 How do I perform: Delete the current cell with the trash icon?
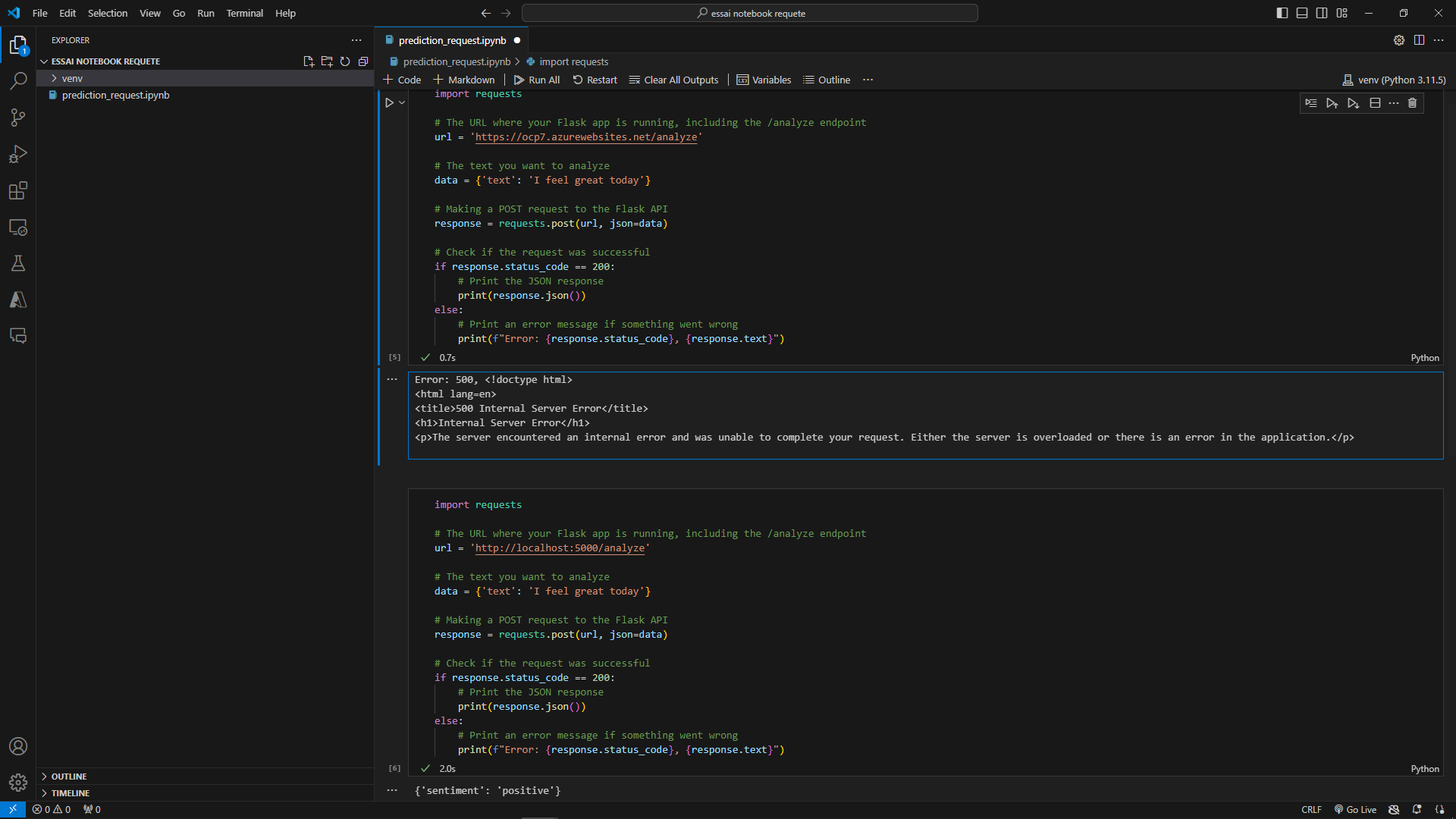point(1412,103)
